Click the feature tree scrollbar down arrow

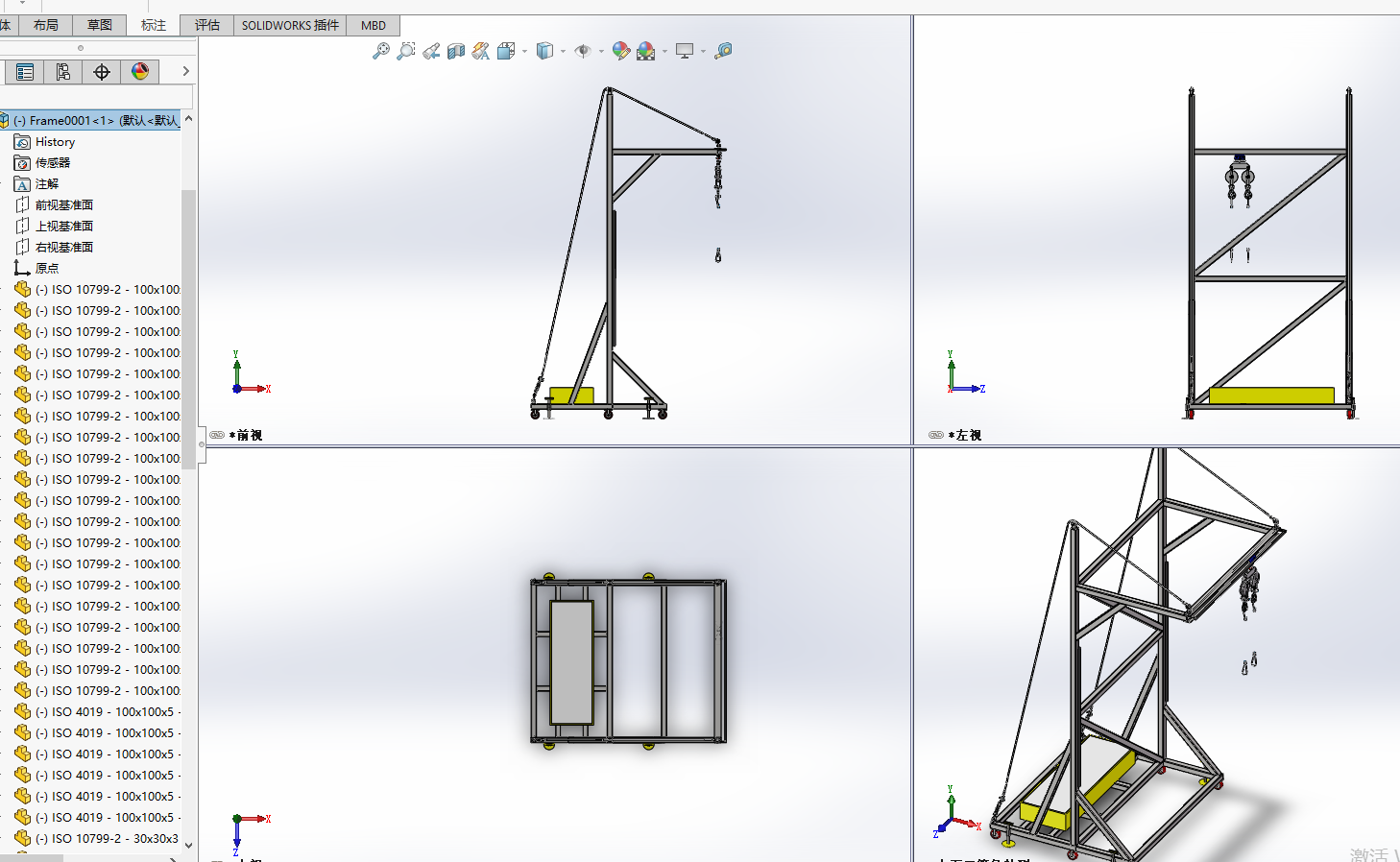(188, 845)
